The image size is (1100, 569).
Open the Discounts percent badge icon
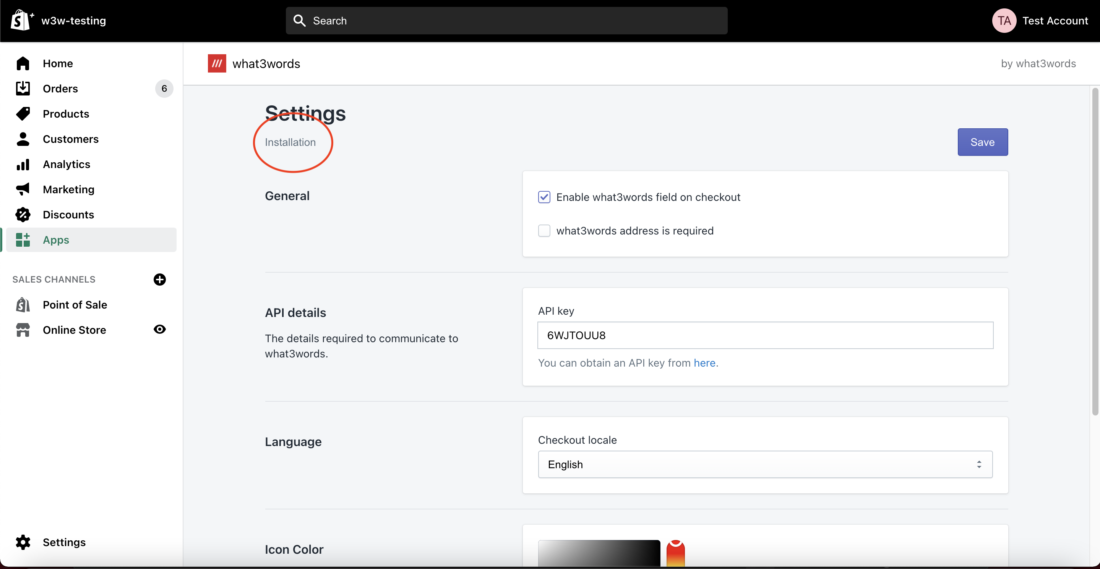point(23,215)
